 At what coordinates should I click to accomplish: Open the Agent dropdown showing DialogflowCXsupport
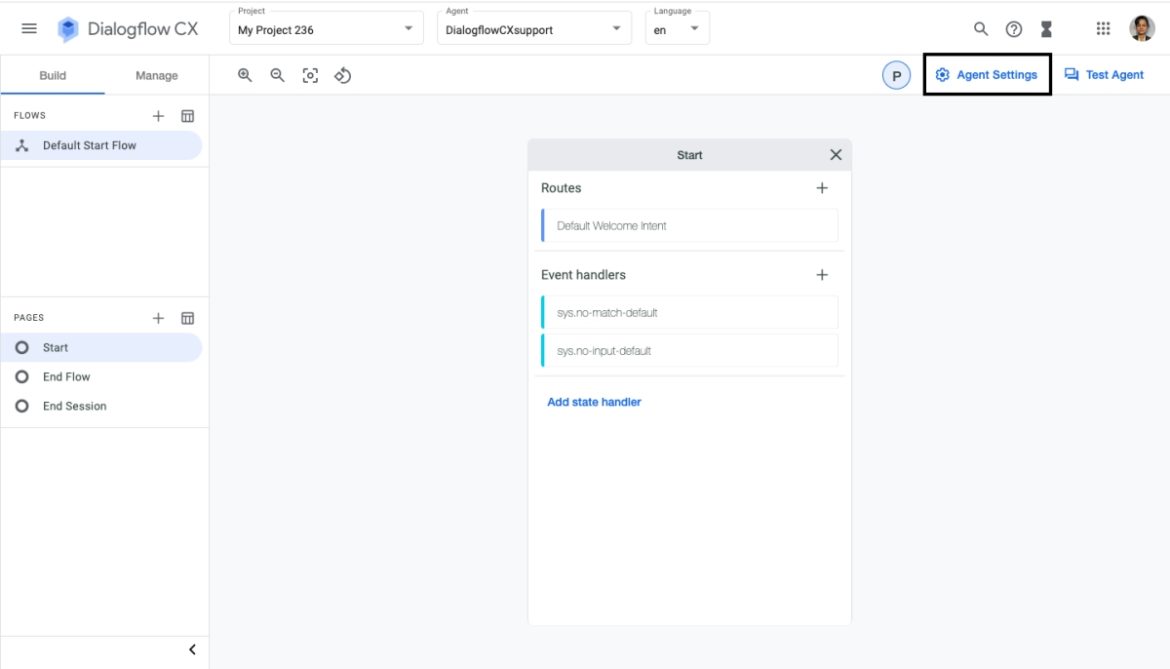[x=617, y=28]
